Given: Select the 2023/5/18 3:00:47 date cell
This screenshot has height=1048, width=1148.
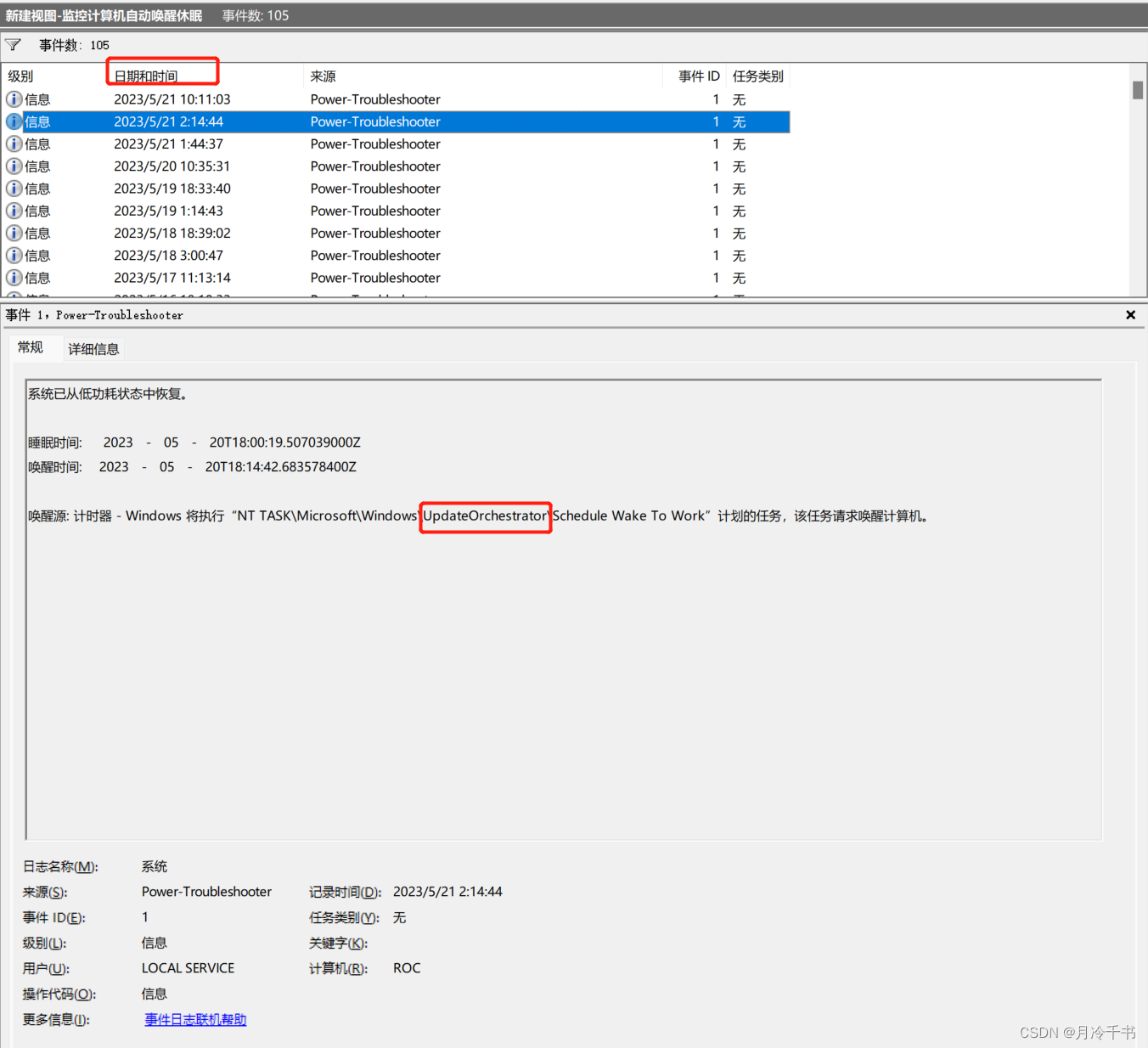Looking at the screenshot, I should click(x=169, y=256).
